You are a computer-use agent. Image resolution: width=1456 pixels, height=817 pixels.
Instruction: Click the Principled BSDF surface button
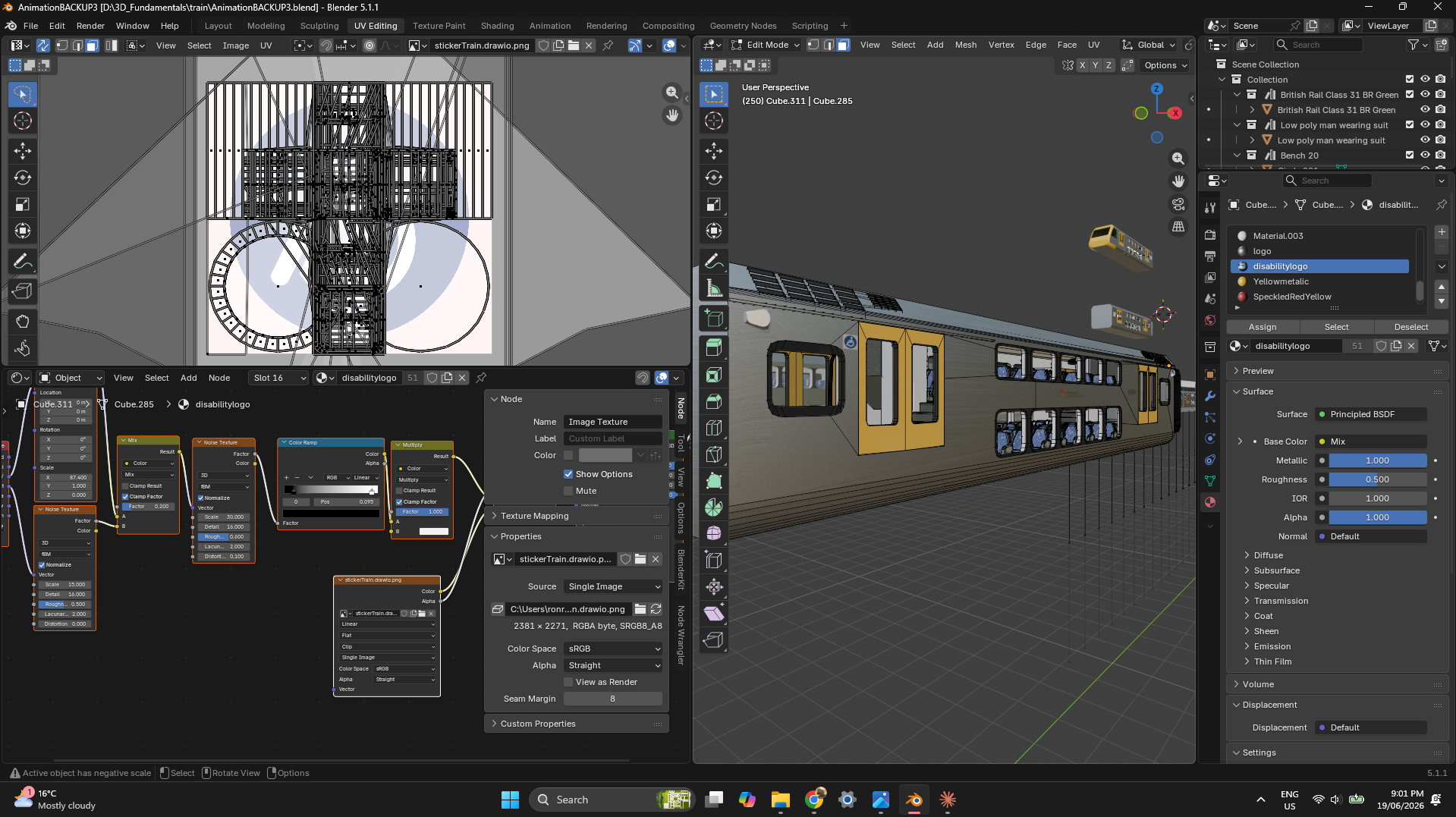point(1371,414)
